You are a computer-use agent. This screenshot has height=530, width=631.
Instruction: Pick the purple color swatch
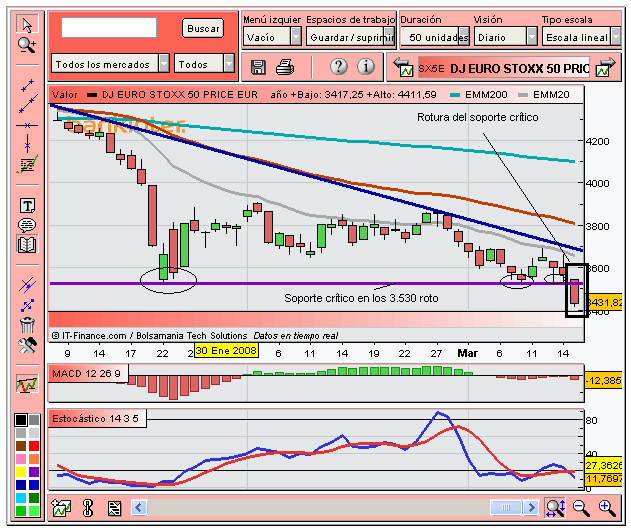[x=34, y=472]
